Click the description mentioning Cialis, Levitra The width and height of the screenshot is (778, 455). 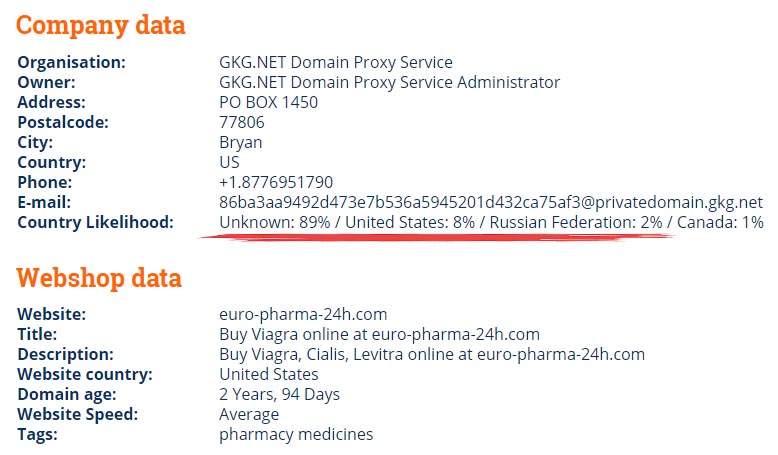point(432,354)
